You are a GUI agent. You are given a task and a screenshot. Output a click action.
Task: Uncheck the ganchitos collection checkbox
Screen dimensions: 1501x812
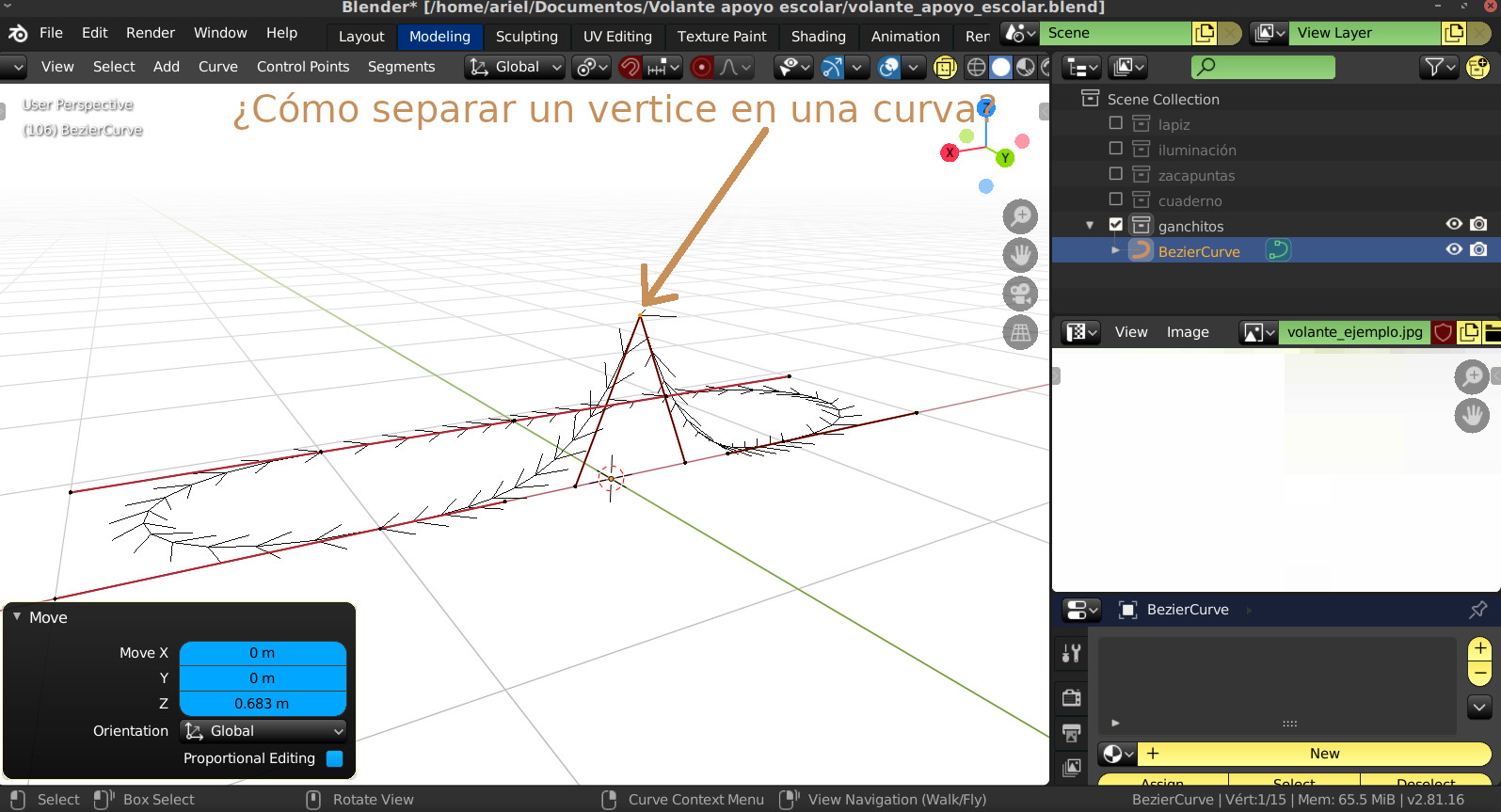point(1116,225)
